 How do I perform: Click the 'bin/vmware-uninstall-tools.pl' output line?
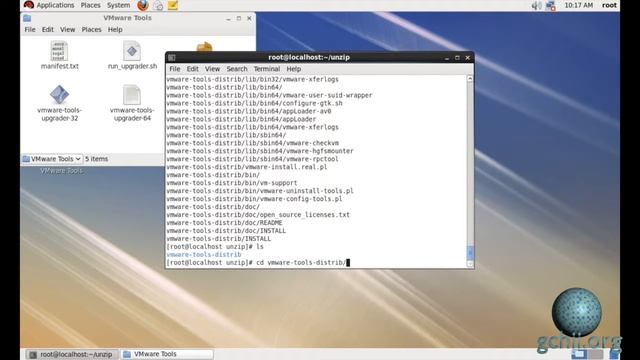(x=260, y=191)
